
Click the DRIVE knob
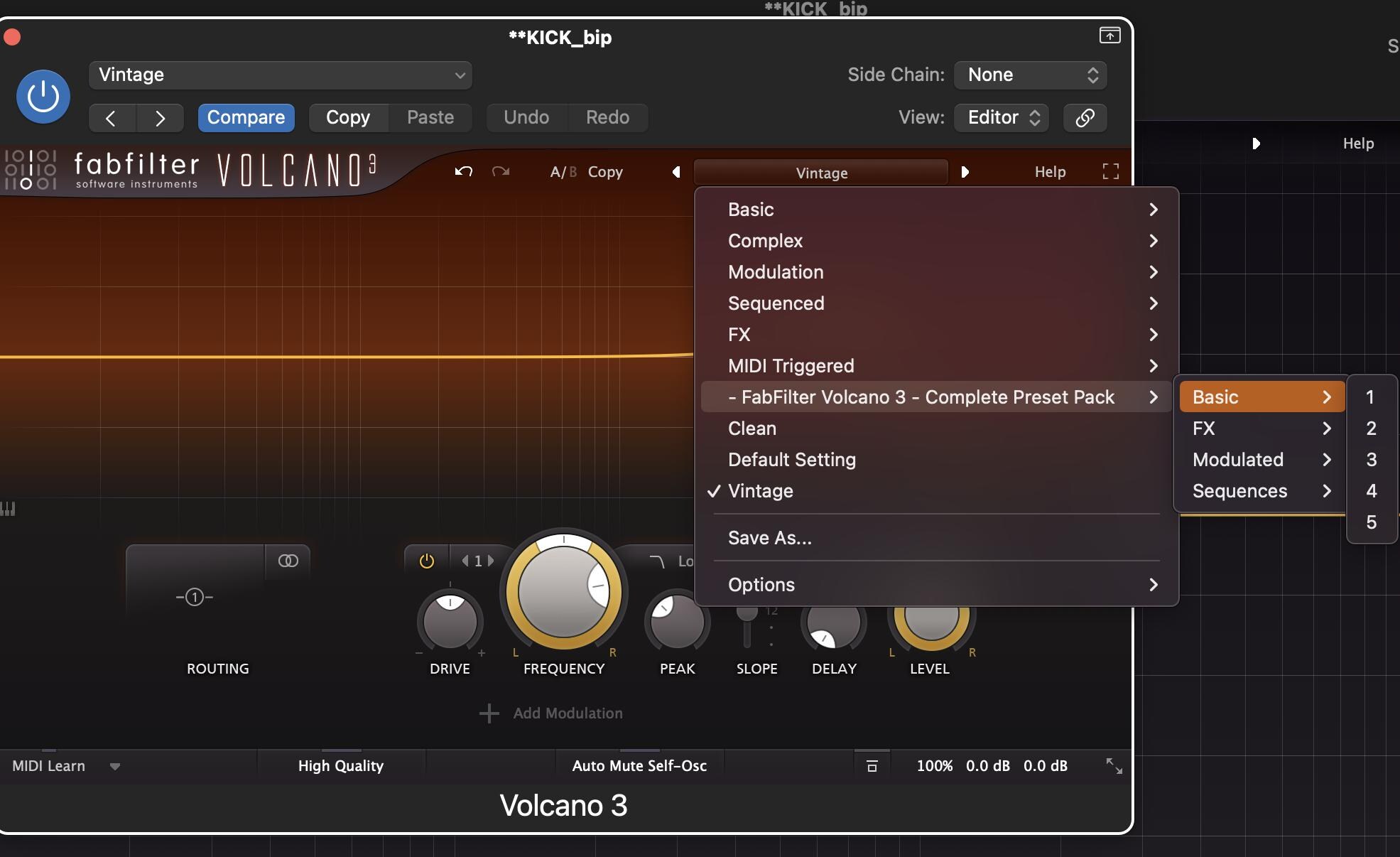click(x=450, y=622)
